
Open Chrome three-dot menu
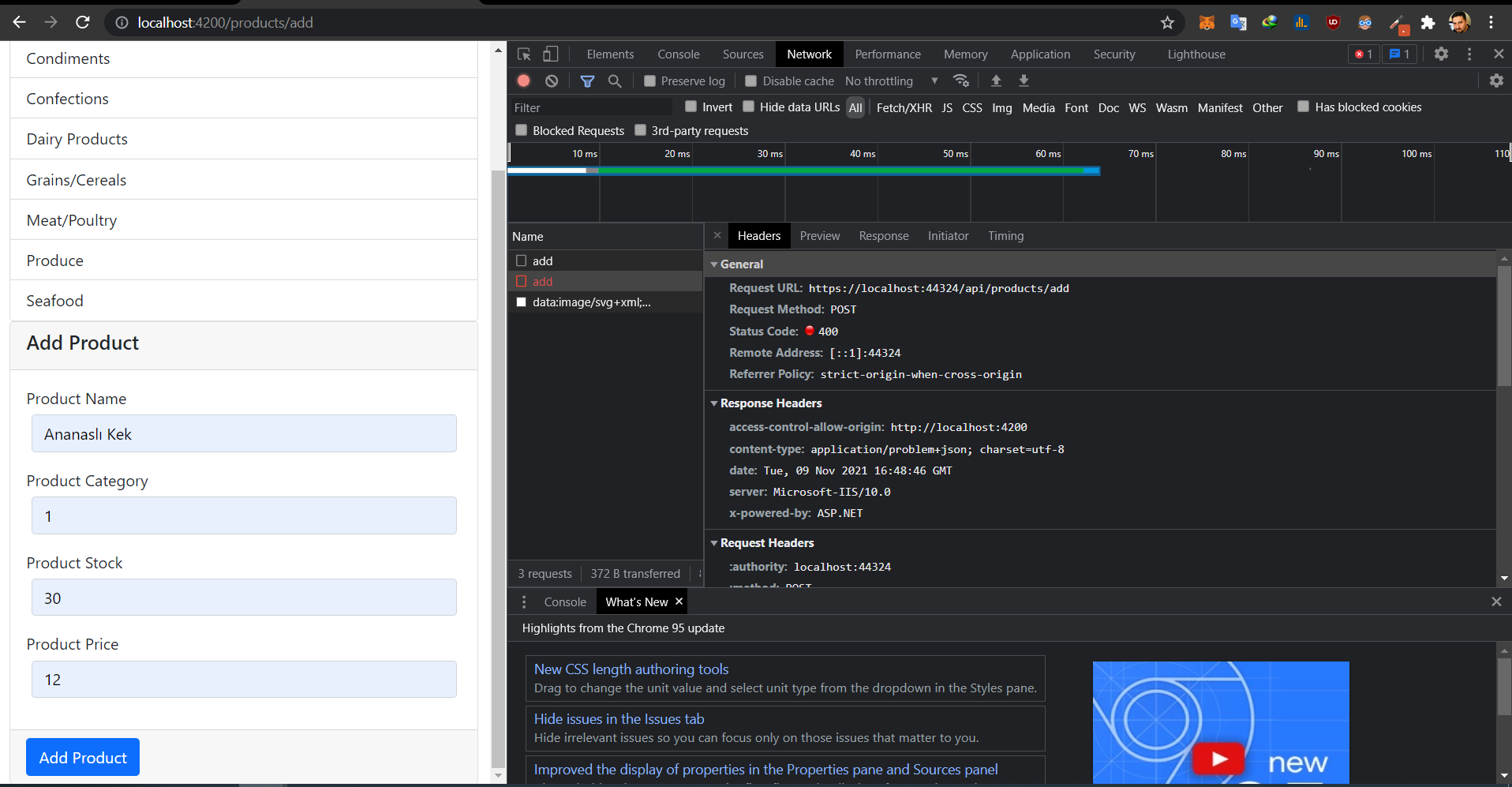point(1491,23)
